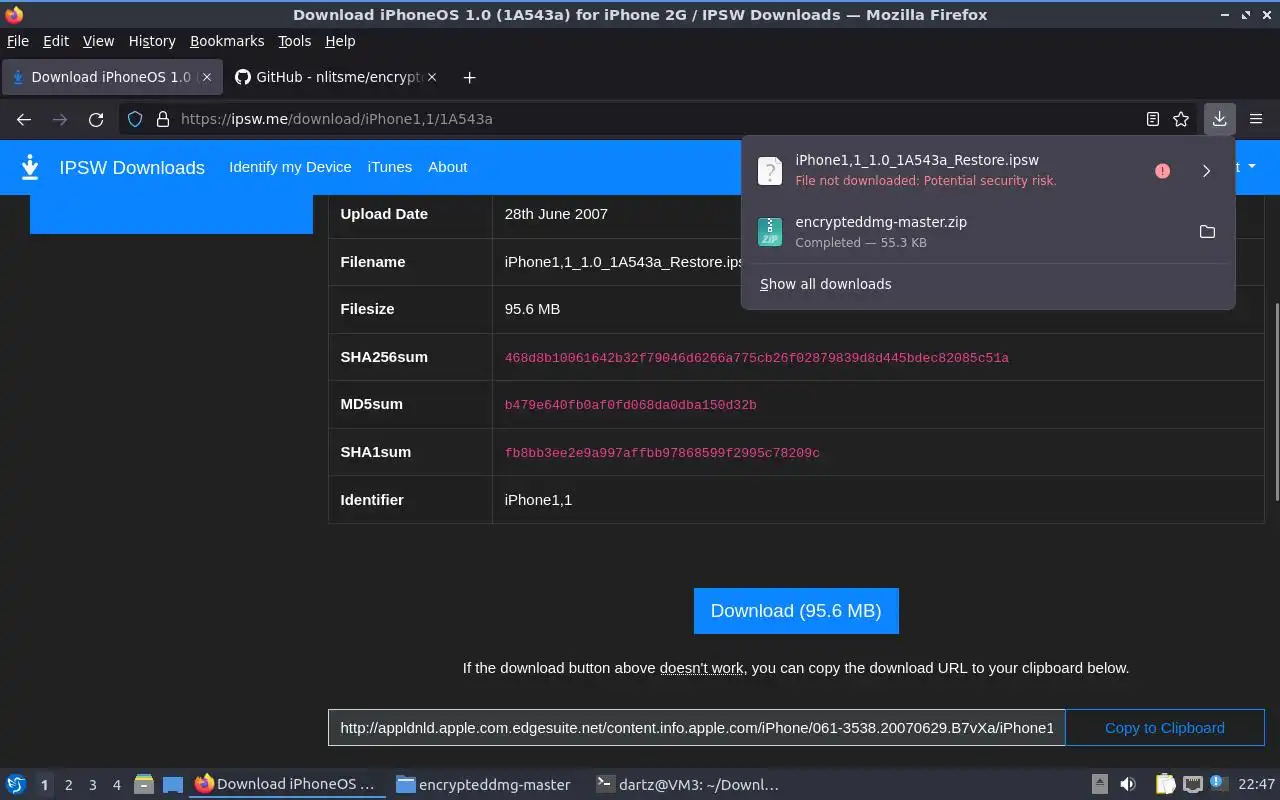1280x800 pixels.
Task: Click the page vertical scrollbar thumb
Action: pyautogui.click(x=1275, y=400)
